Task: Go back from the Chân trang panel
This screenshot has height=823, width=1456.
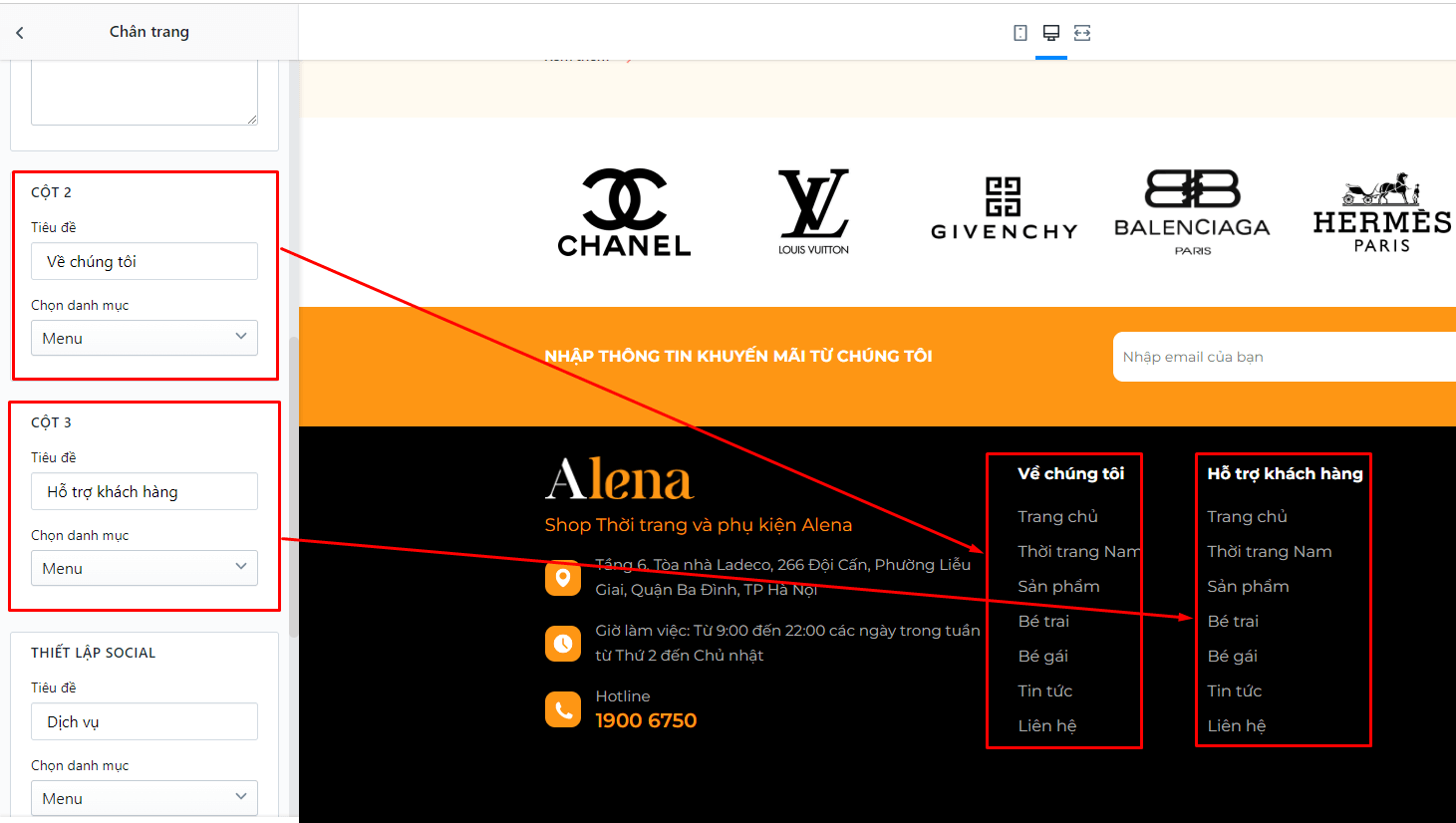Action: 20,32
